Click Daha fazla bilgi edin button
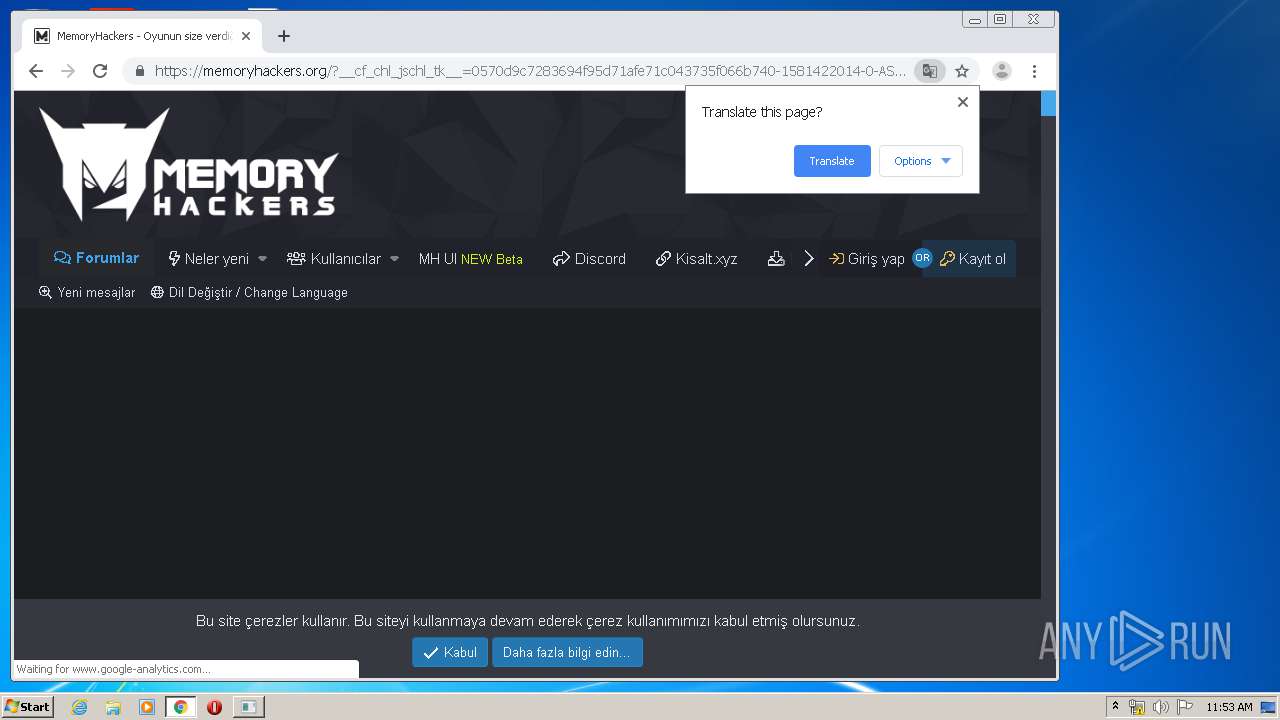Viewport: 1280px width, 720px height. click(x=567, y=653)
